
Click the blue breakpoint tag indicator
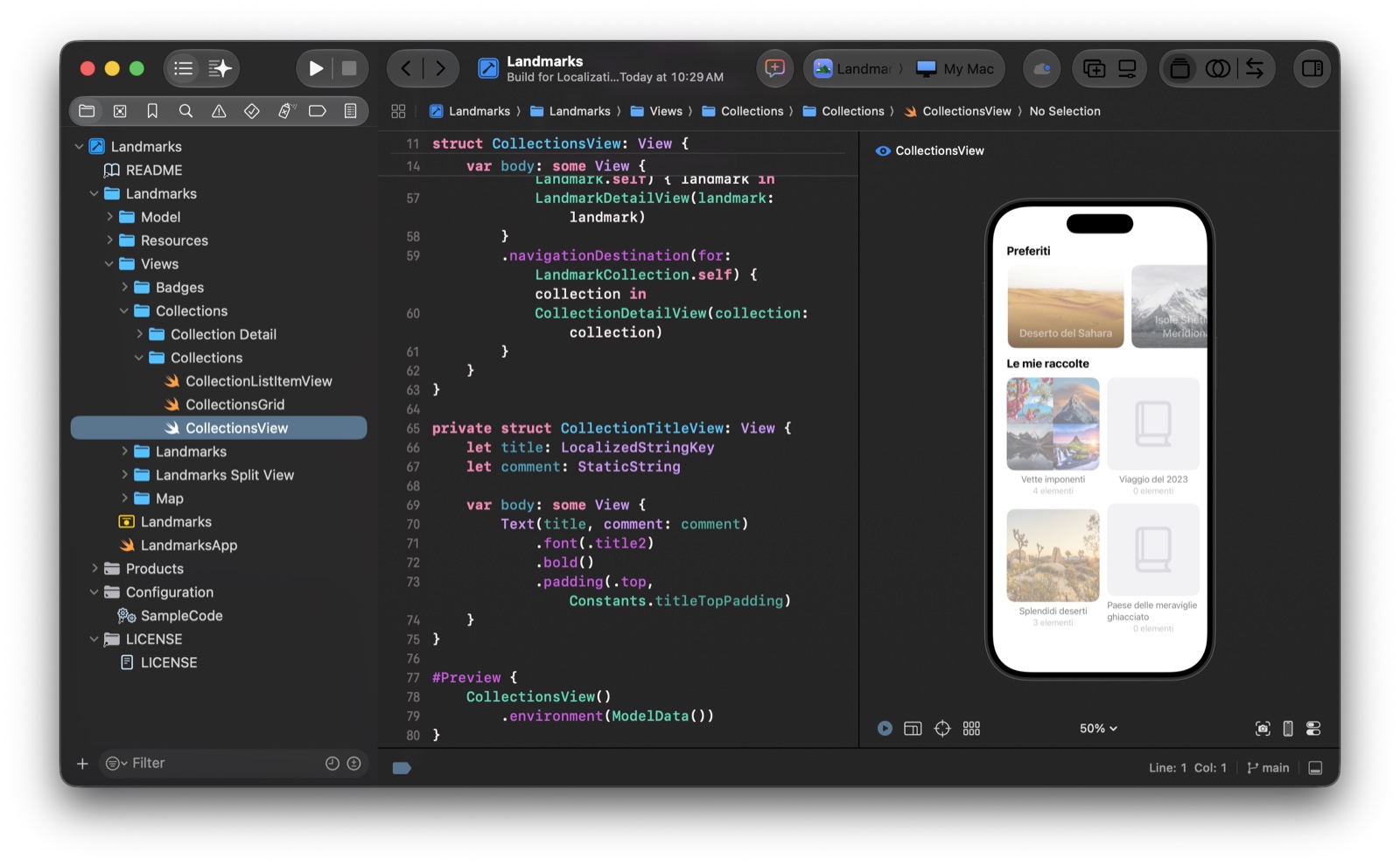[x=402, y=767]
